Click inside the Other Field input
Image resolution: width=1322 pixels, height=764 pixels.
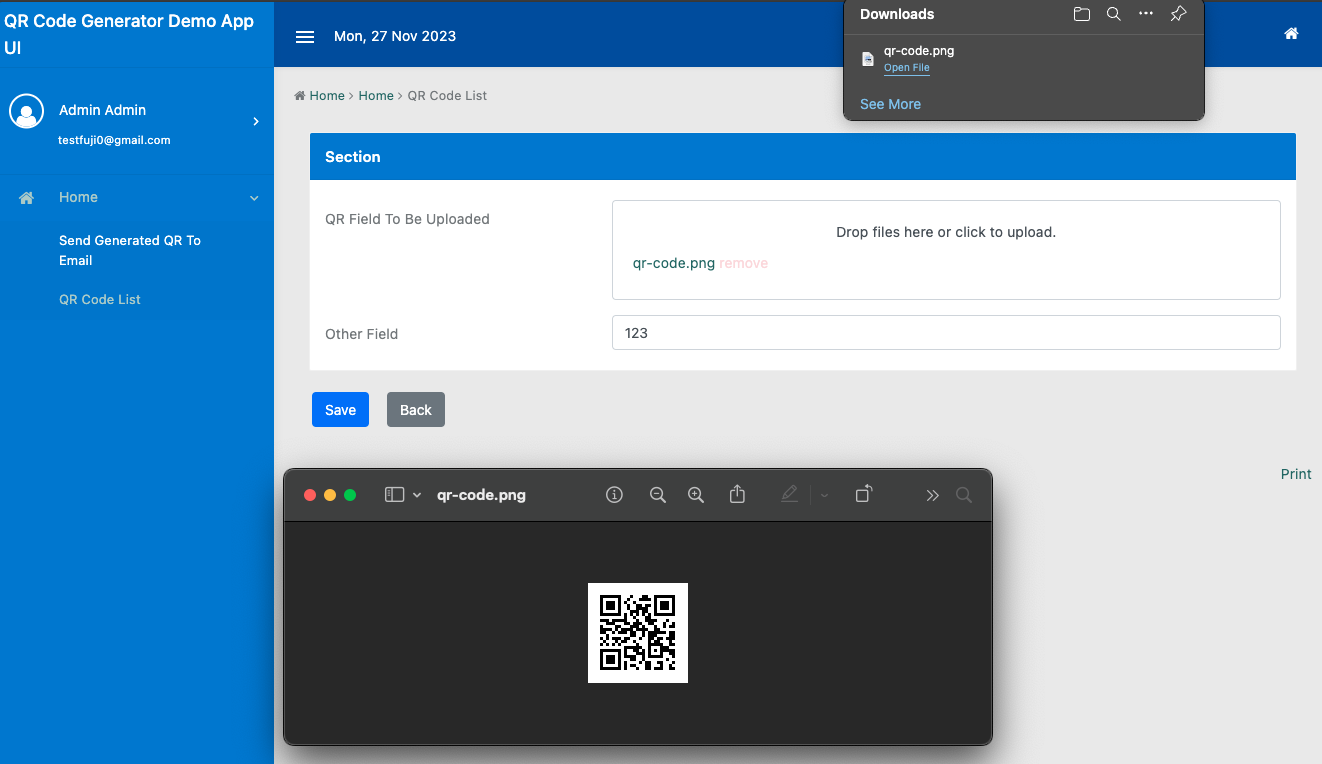click(946, 333)
